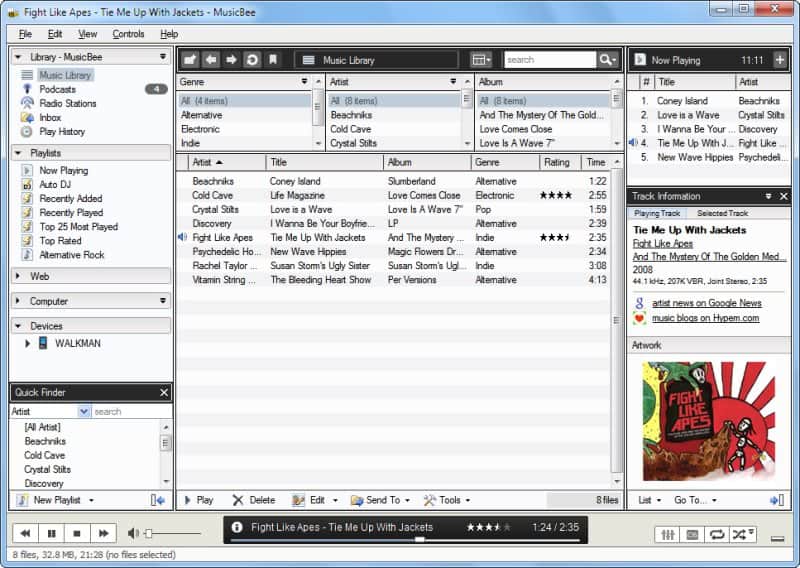This screenshot has height=568, width=800.
Task: Click the volume slider handle
Action: [149, 533]
